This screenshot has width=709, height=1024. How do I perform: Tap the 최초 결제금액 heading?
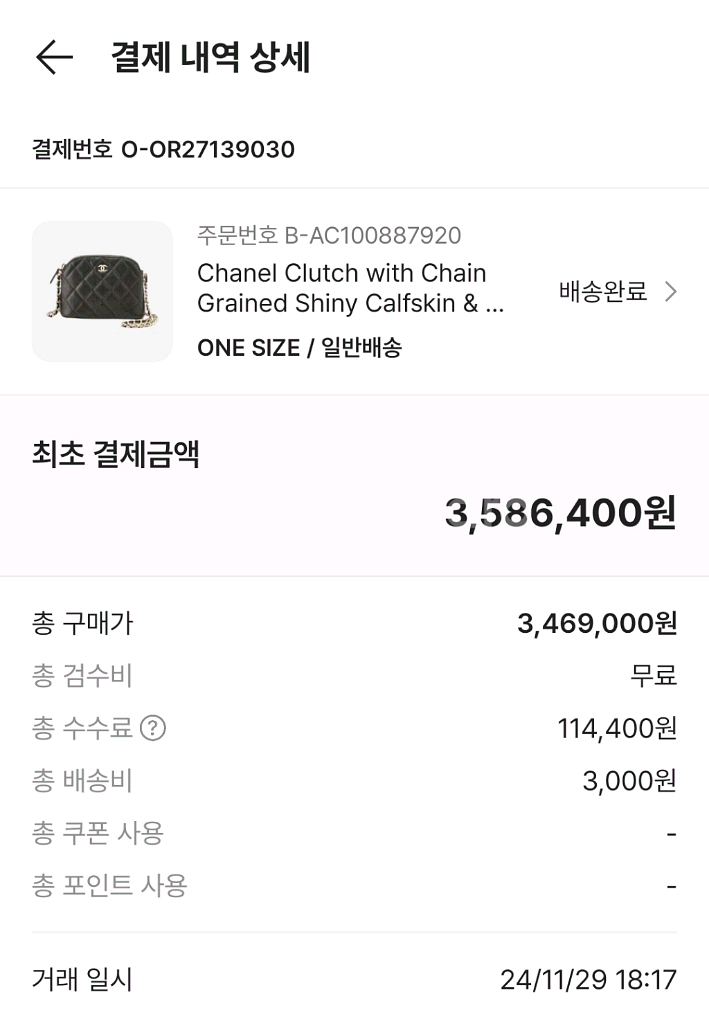coord(116,454)
